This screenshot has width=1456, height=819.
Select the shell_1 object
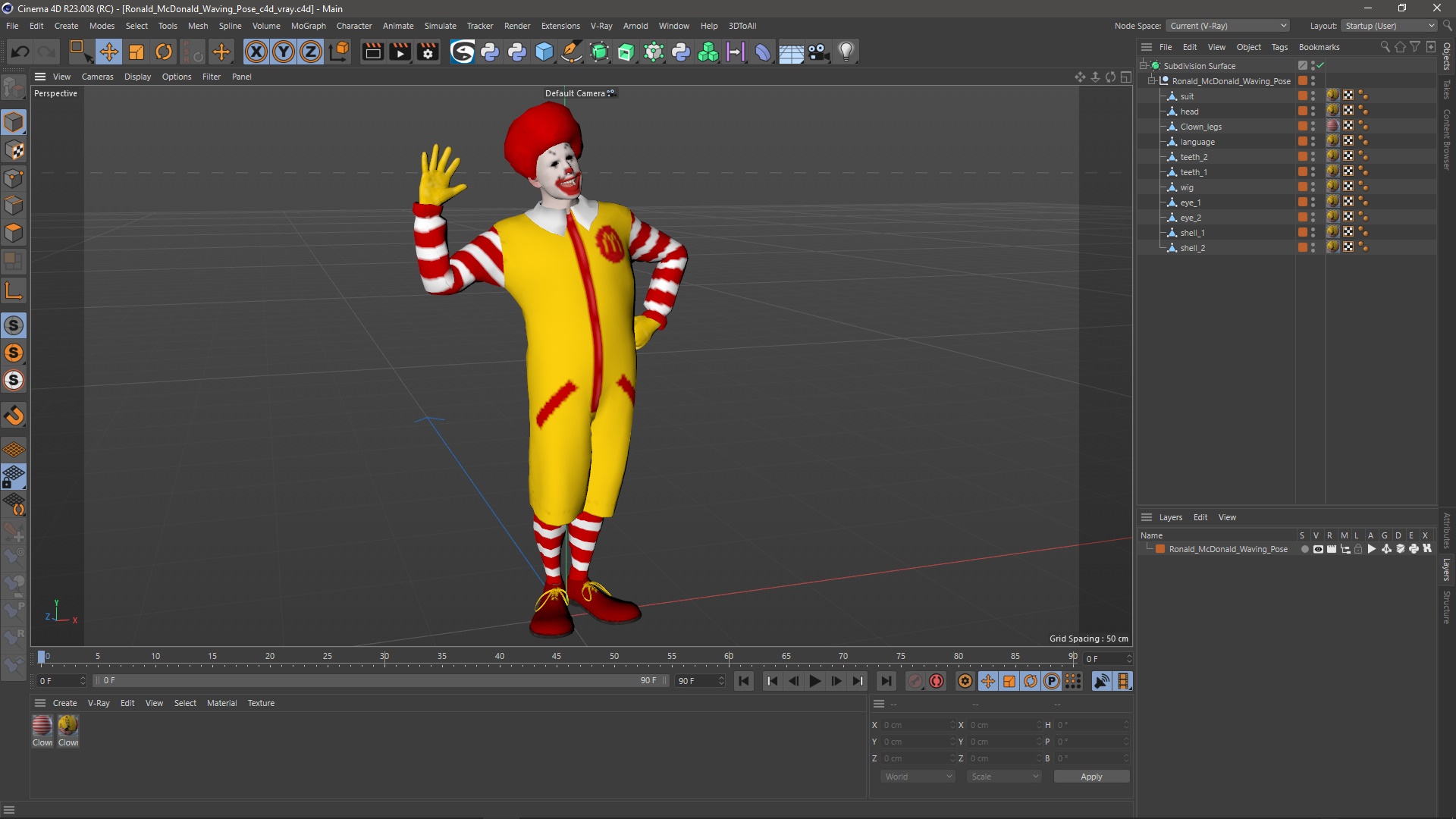click(x=1192, y=233)
